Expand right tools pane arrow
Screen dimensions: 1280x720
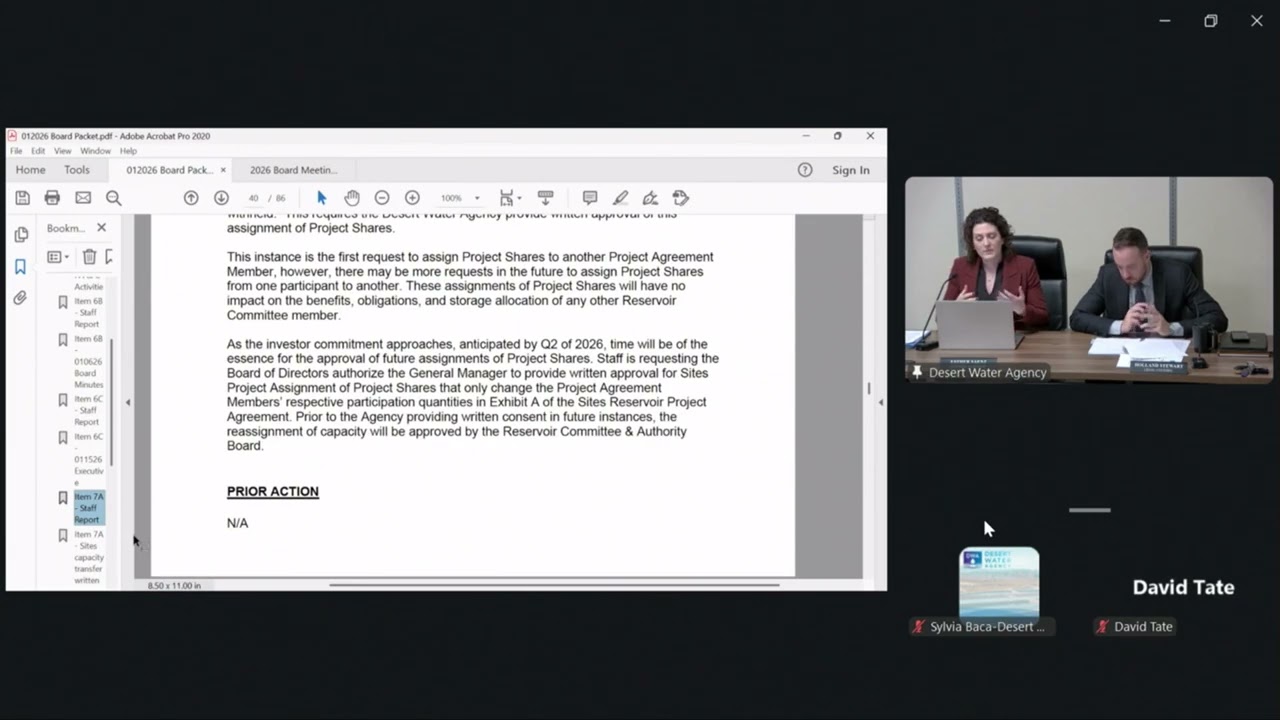[880, 402]
